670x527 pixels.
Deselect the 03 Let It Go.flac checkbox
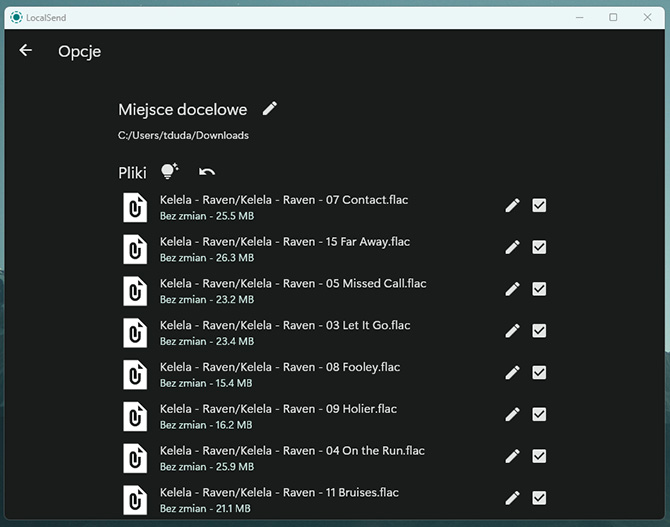click(x=539, y=331)
